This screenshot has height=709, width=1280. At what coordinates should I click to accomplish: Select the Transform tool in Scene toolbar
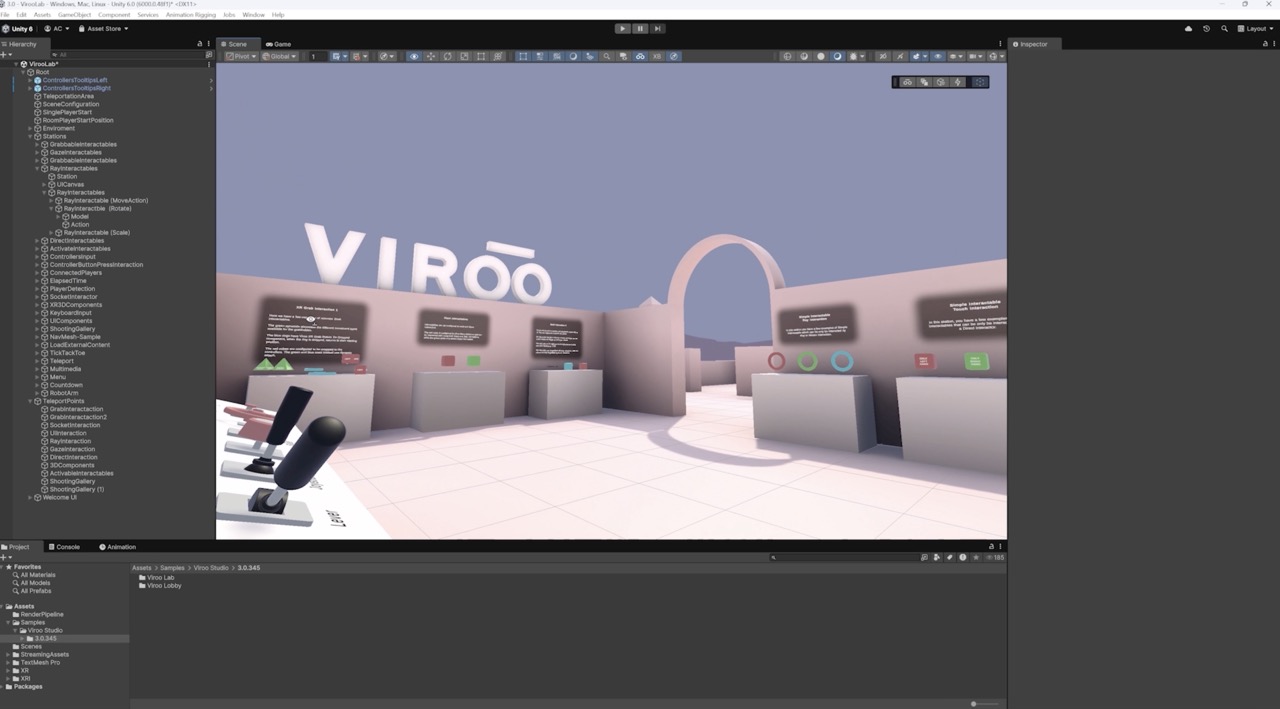[498, 56]
